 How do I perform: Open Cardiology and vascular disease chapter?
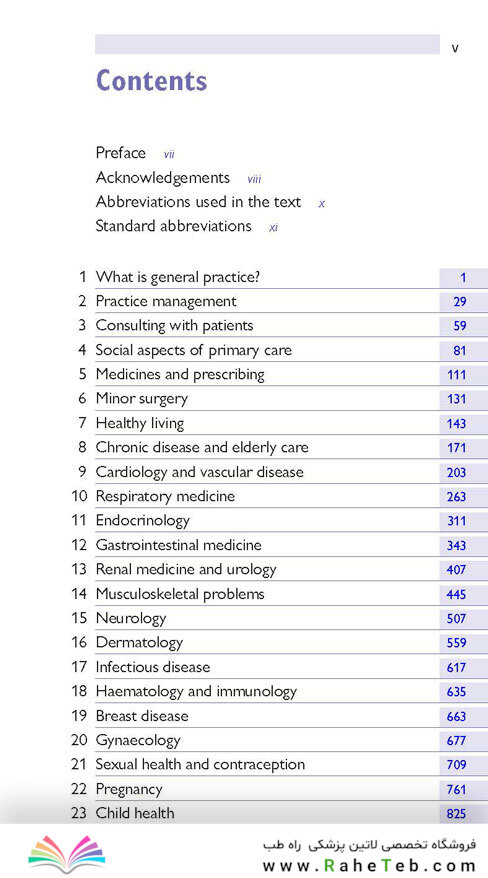(x=199, y=472)
